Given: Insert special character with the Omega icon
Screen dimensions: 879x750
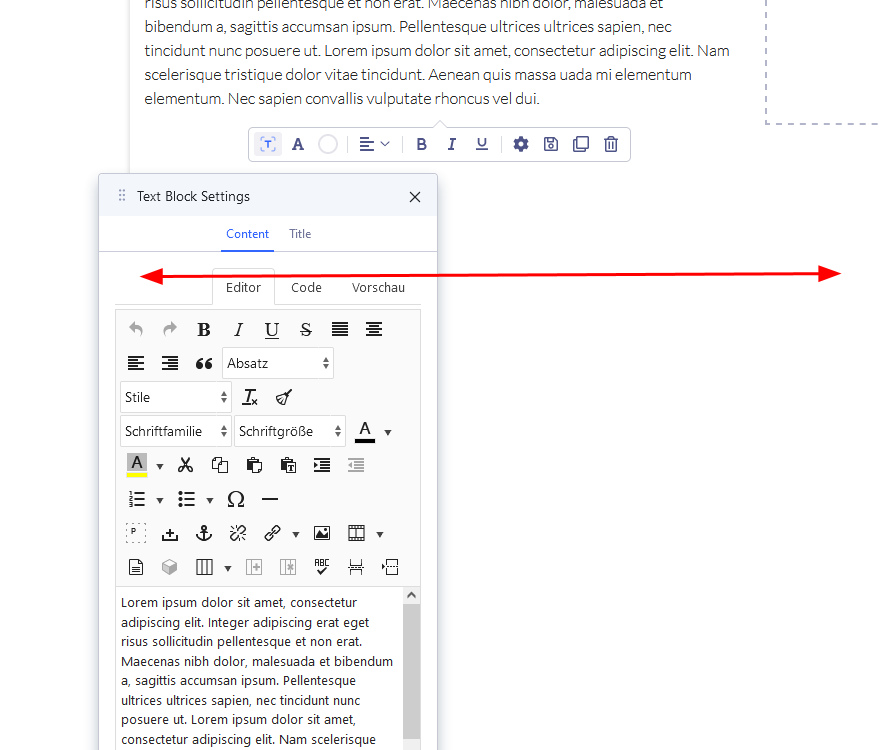Looking at the screenshot, I should pos(236,499).
